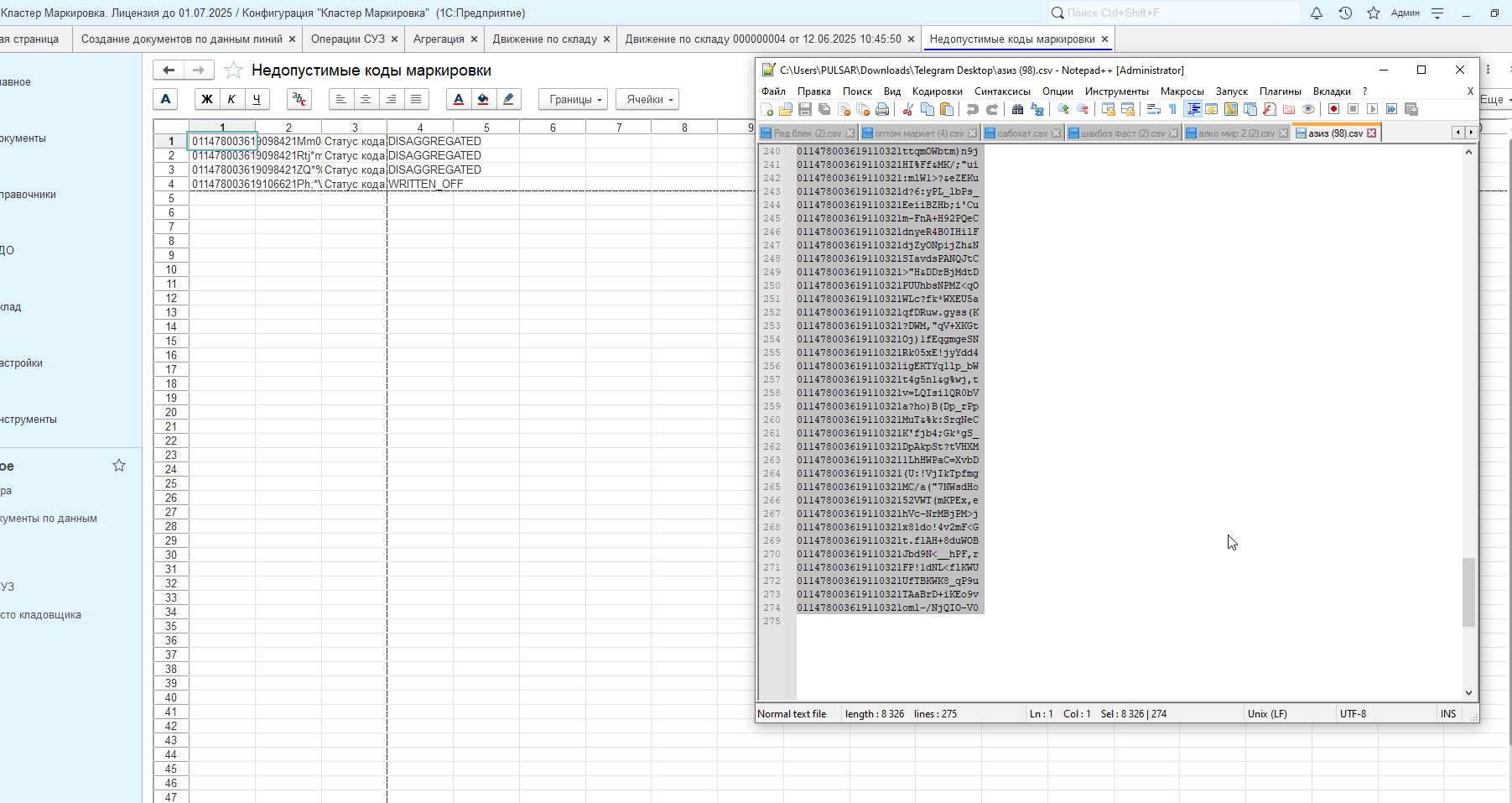Image resolution: width=1512 pixels, height=803 pixels.
Task: Choose the text color
Action: click(x=458, y=99)
